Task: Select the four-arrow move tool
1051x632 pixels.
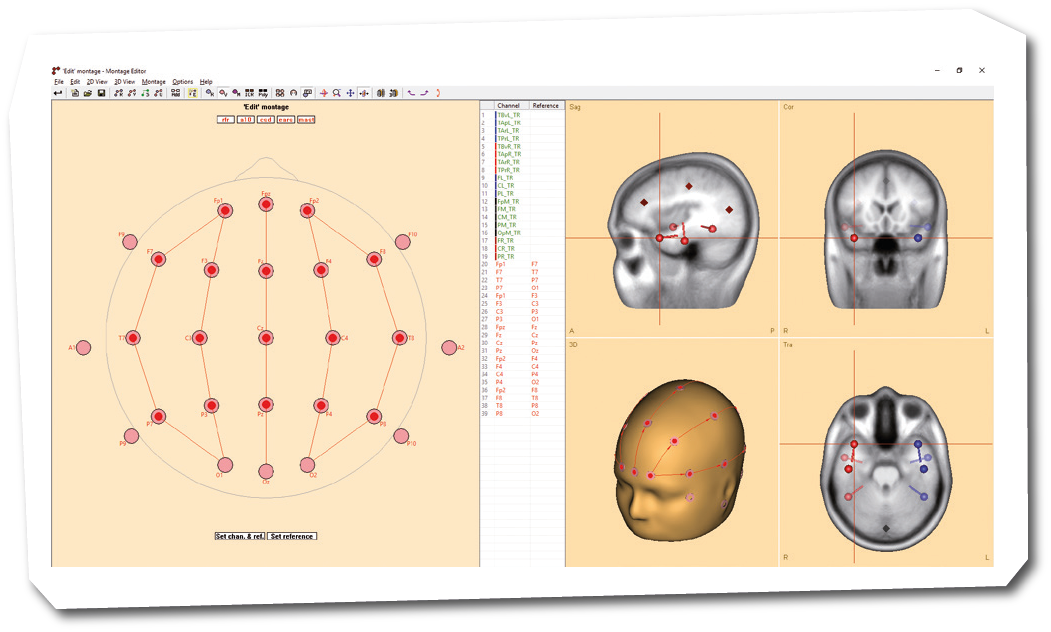Action: 350,92
